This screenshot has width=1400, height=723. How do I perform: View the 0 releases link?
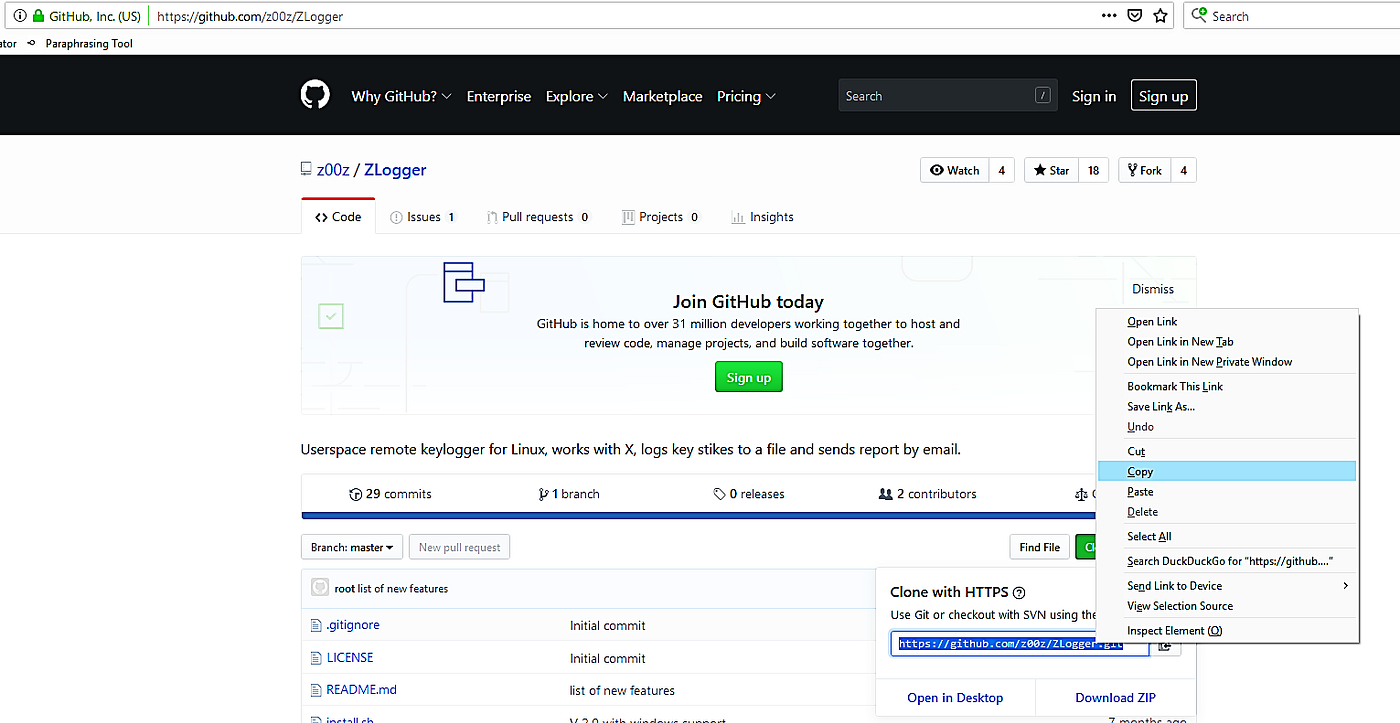749,494
